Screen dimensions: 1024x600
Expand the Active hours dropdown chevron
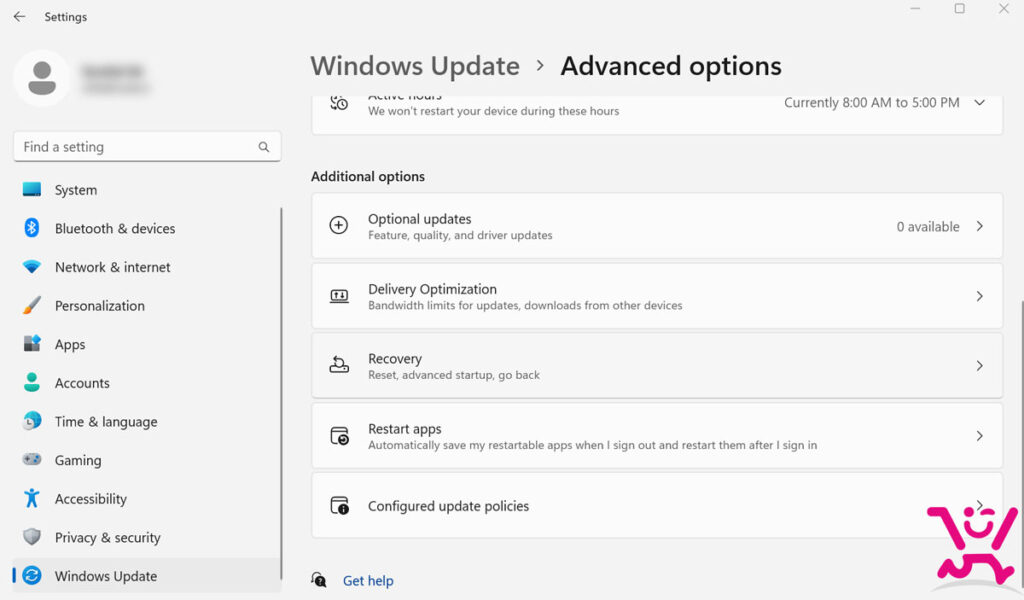(x=980, y=103)
